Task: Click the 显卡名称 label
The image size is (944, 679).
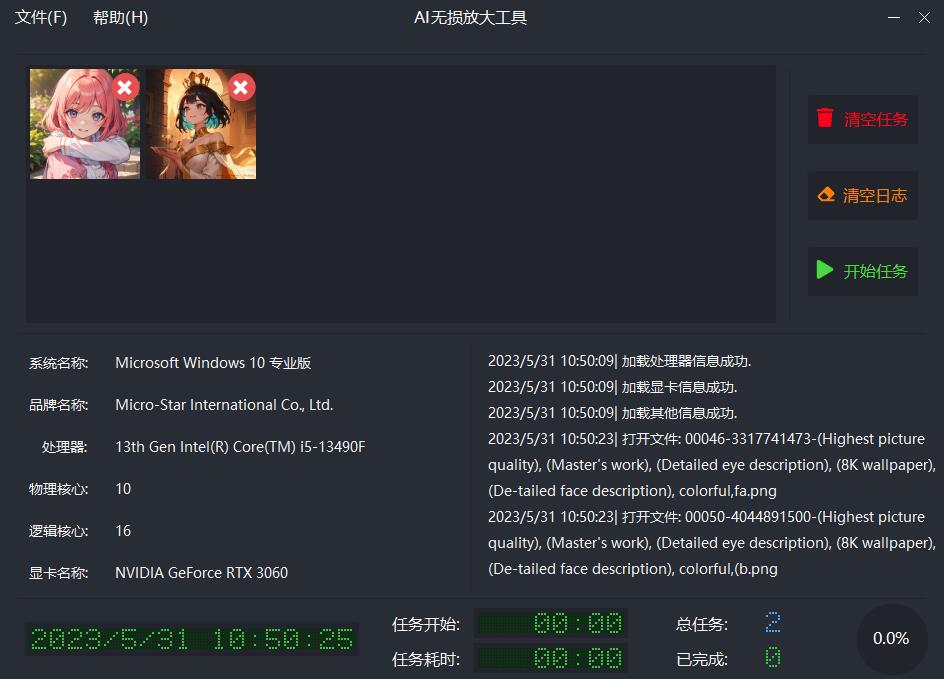Action: tap(58, 573)
